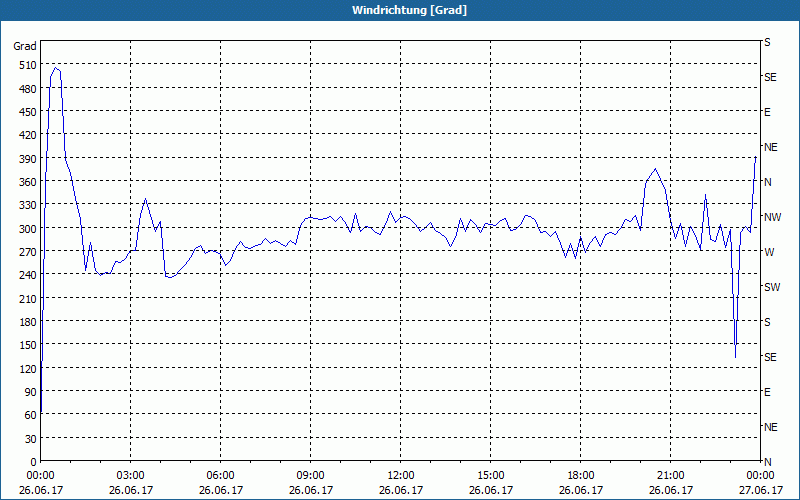This screenshot has height=500, width=800.
Task: Click the 240 degree axis label
Action: click(x=28, y=275)
